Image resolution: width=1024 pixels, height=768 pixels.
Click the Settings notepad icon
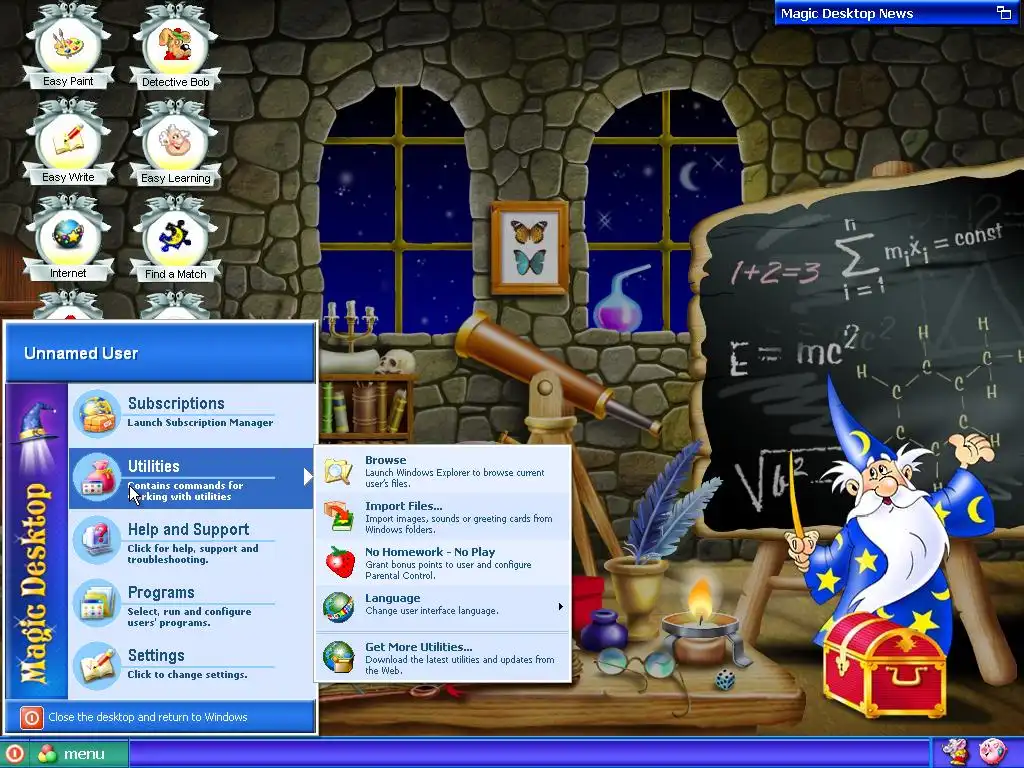(97, 666)
